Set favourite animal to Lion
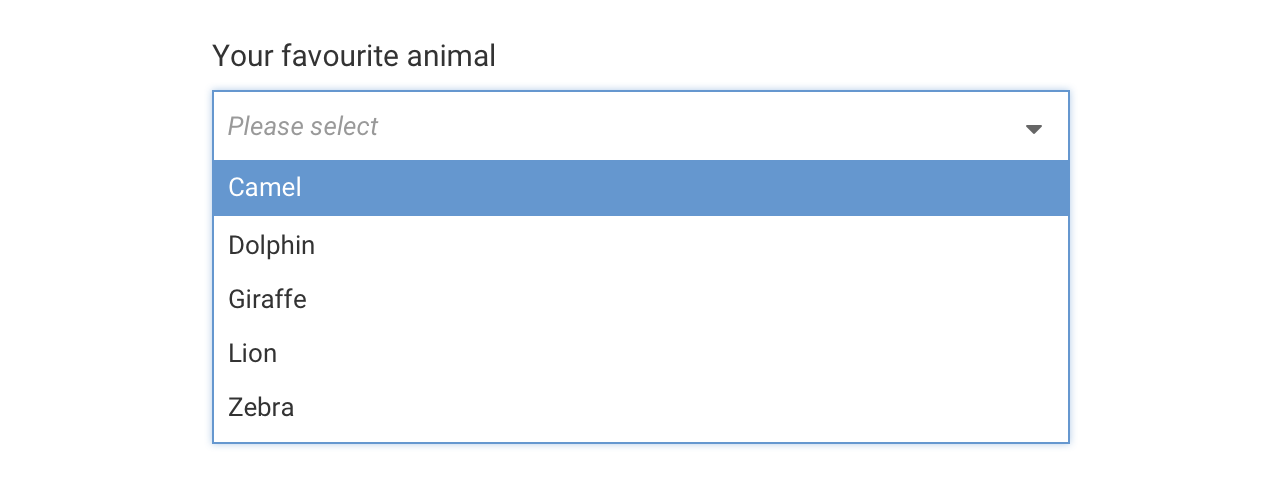Image resolution: width=1280 pixels, height=480 pixels. [640, 353]
